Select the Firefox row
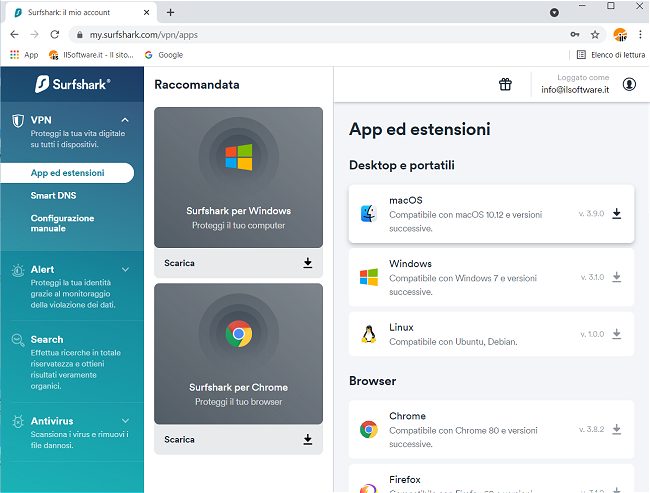Image resolution: width=650 pixels, height=493 pixels. click(x=491, y=479)
